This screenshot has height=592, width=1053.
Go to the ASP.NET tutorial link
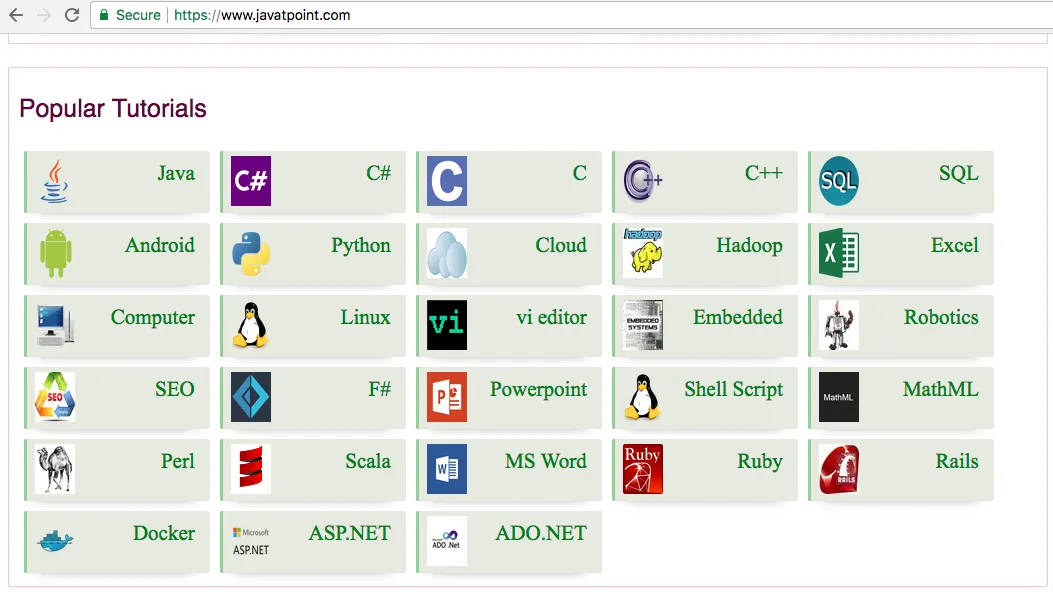pyautogui.click(x=349, y=532)
